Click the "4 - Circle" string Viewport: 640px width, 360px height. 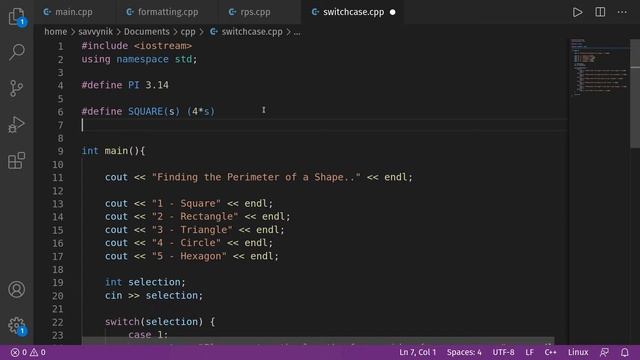point(186,243)
